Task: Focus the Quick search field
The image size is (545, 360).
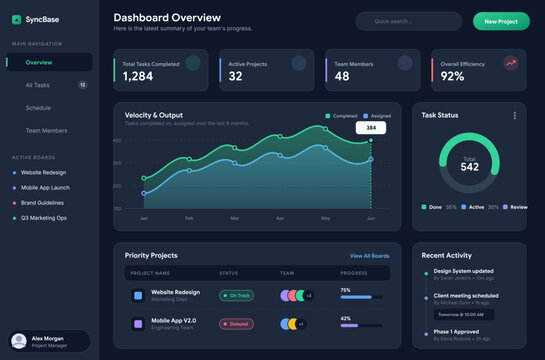Action: coord(409,21)
